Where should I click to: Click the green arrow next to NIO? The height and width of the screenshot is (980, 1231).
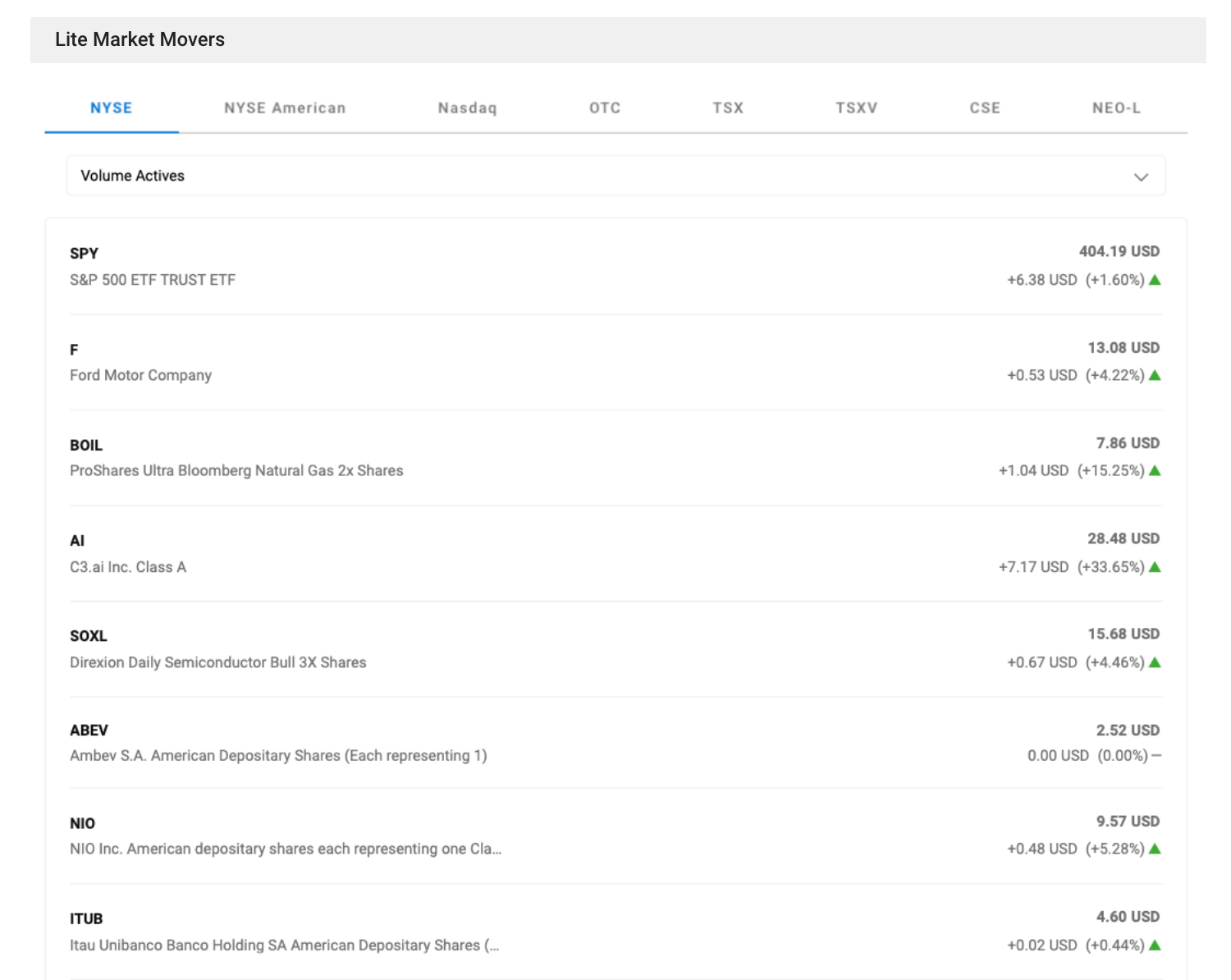click(1155, 849)
